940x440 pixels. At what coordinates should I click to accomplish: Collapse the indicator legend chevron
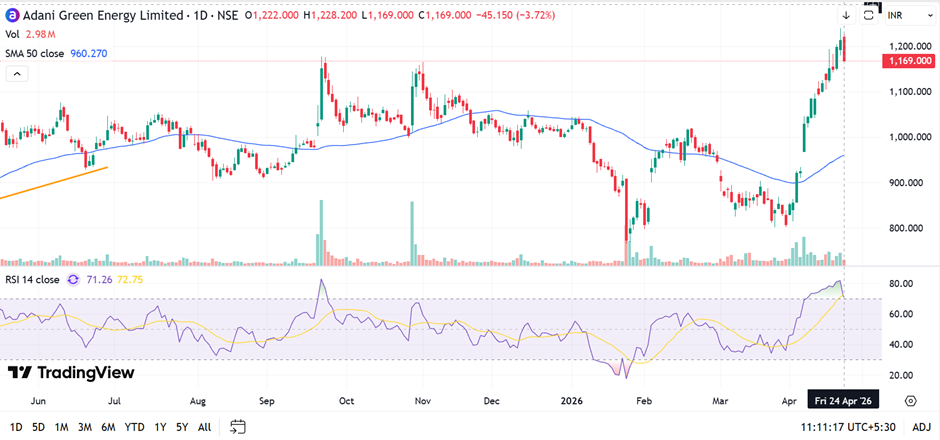[x=16, y=74]
